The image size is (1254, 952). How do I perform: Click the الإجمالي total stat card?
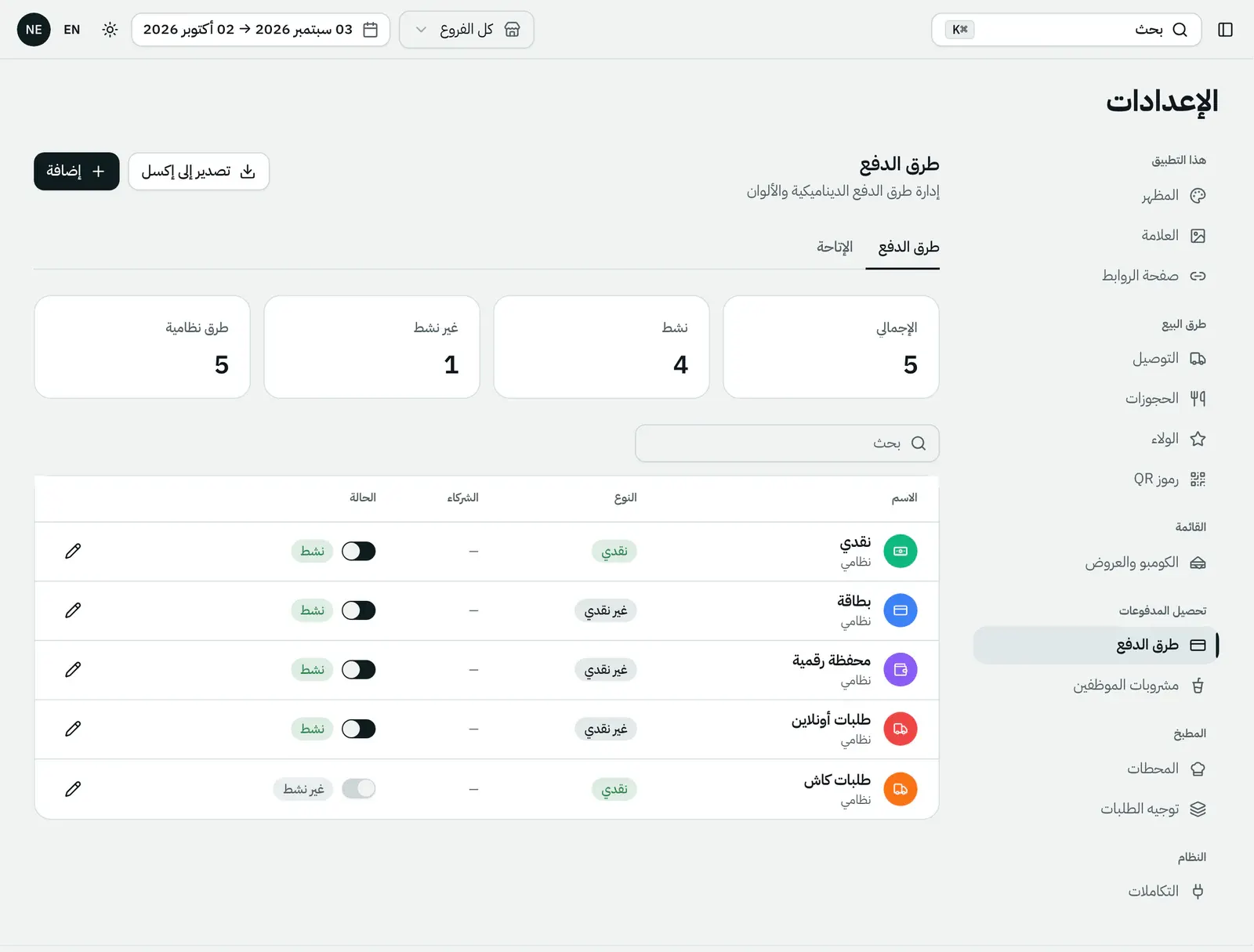coord(831,347)
